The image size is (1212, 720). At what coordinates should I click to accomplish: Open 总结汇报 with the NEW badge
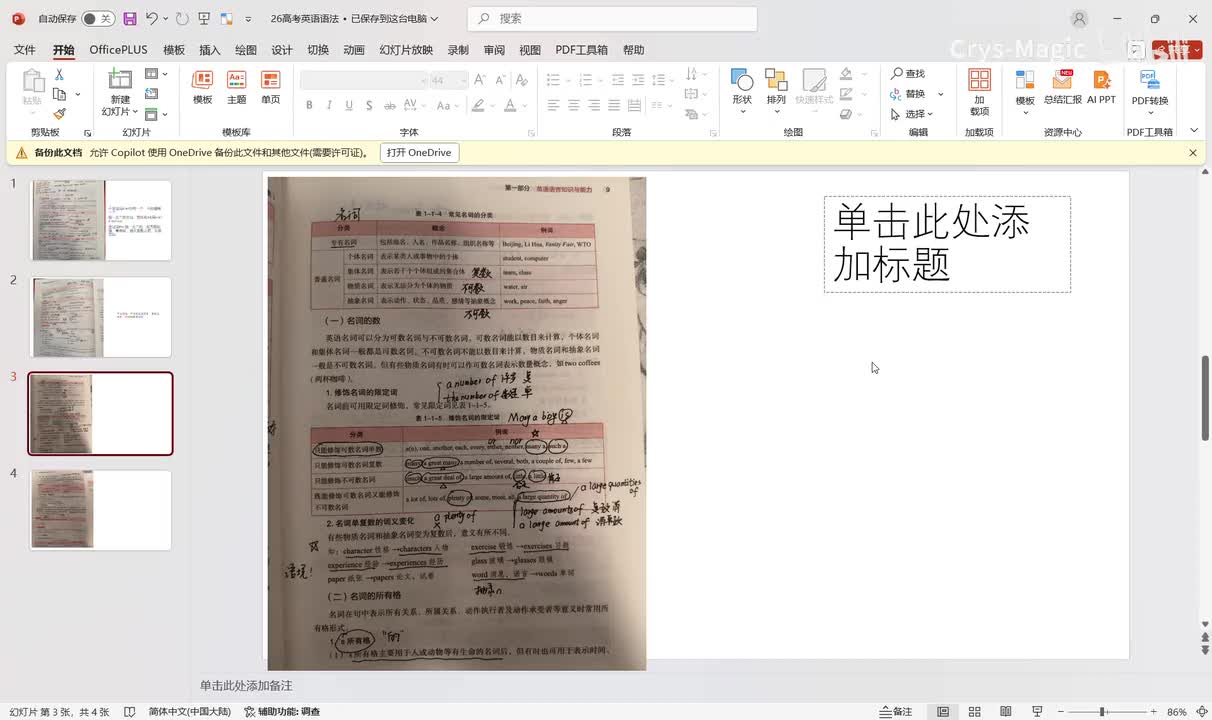point(1063,88)
